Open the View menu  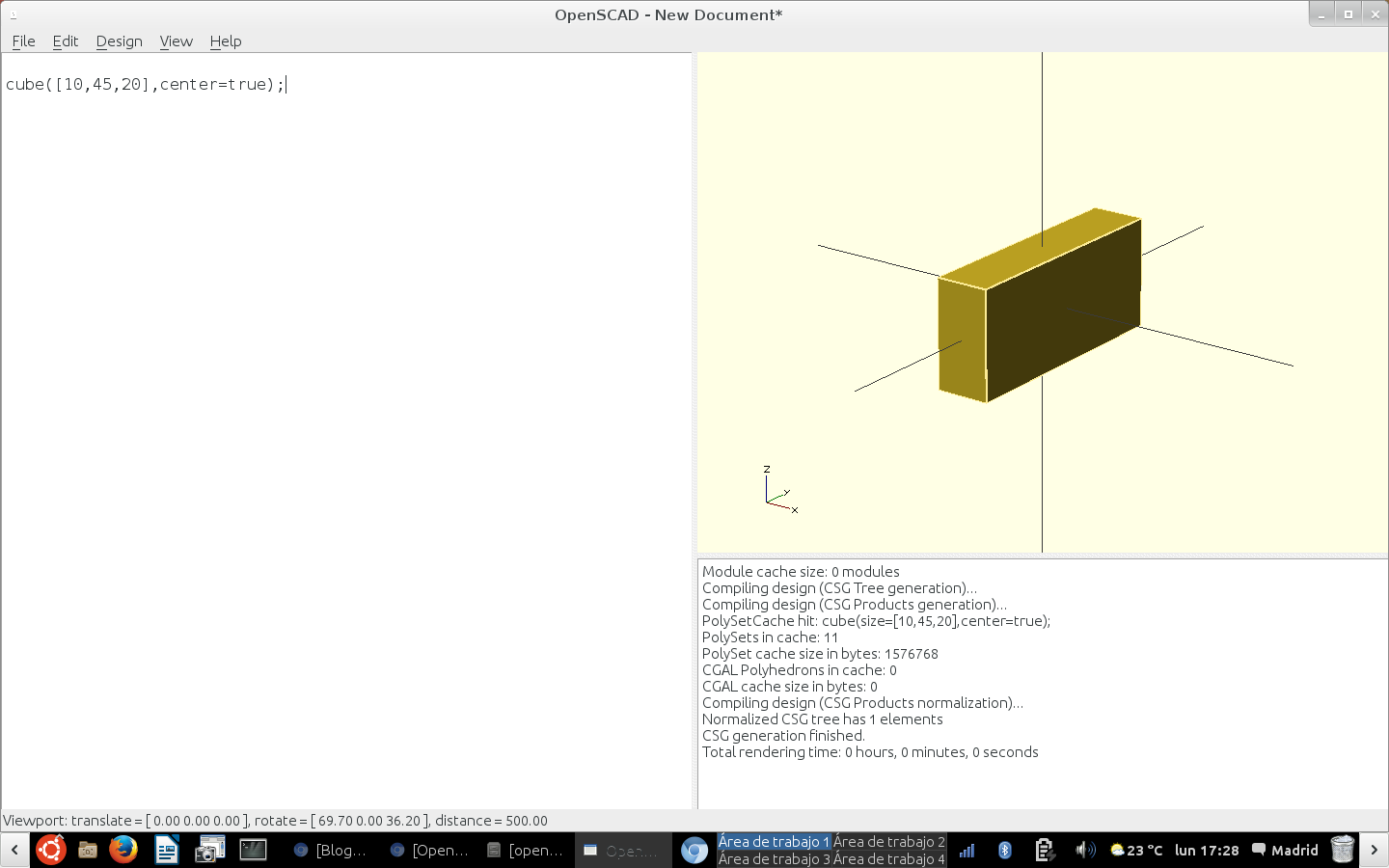(176, 41)
